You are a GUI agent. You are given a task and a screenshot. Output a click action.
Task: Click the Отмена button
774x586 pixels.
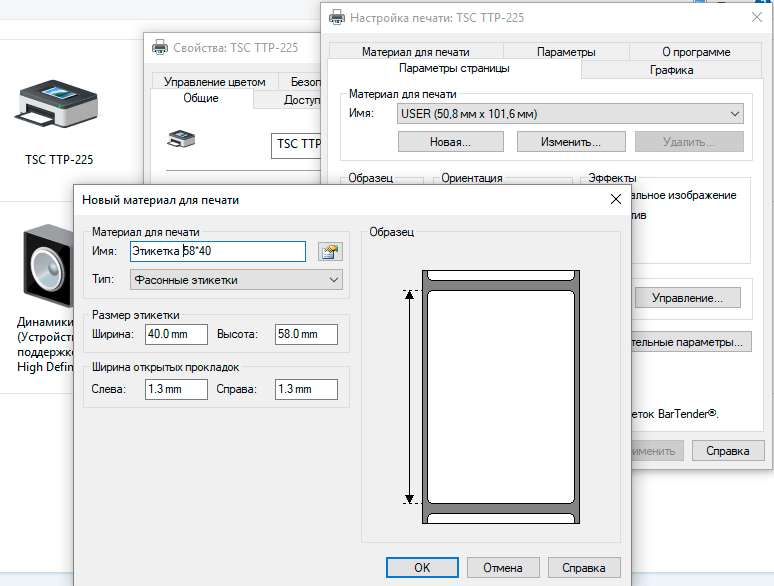pos(502,568)
